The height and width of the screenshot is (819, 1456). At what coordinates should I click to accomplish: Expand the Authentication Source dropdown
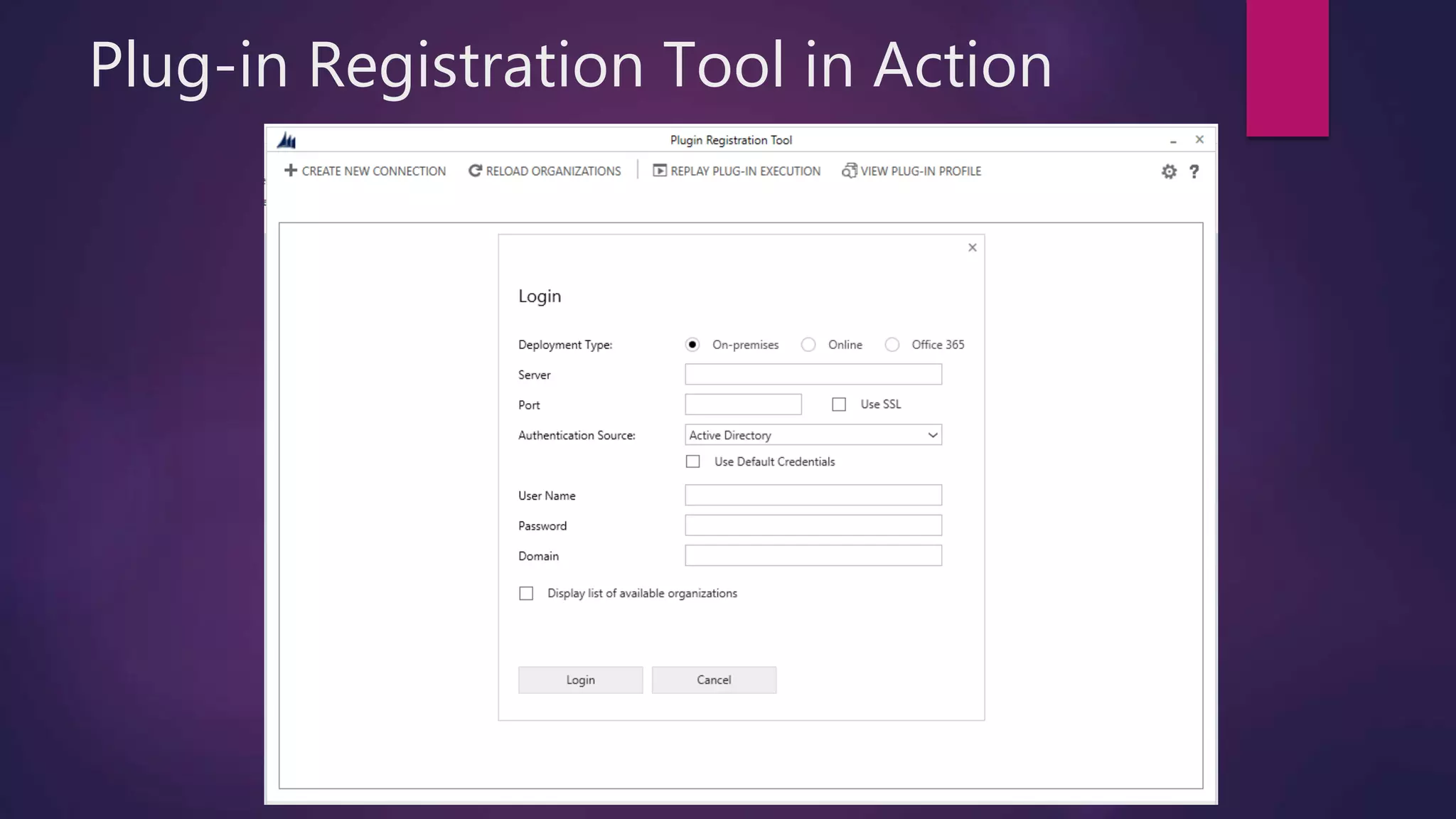(x=932, y=435)
